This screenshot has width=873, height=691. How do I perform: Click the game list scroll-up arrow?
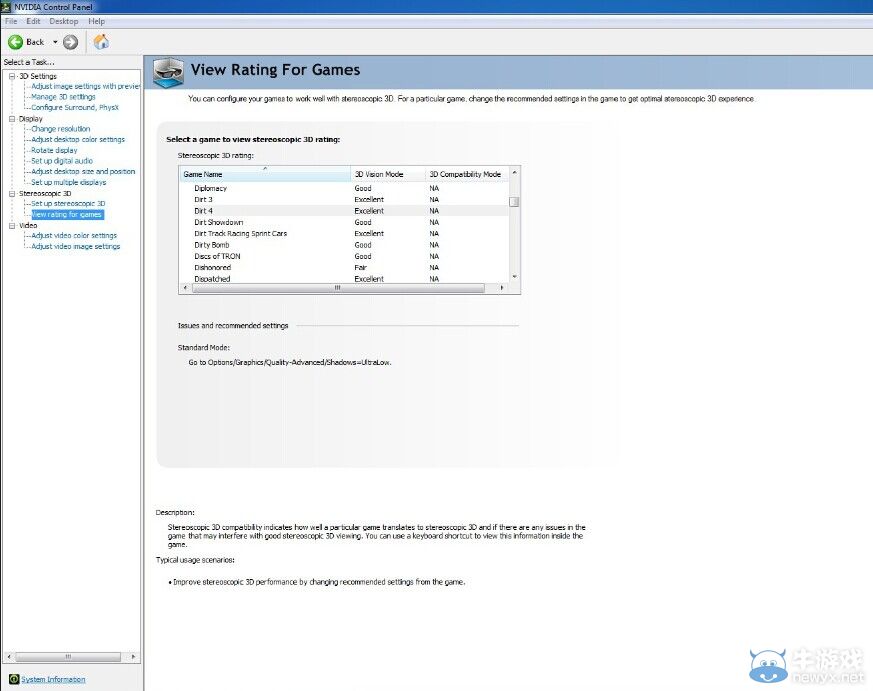(514, 172)
